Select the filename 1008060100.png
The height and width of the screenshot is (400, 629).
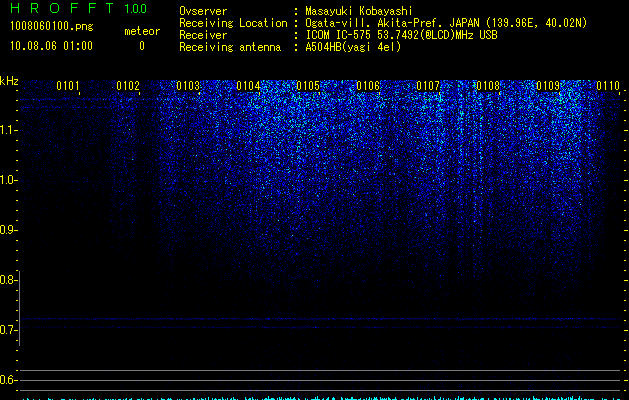[52, 27]
